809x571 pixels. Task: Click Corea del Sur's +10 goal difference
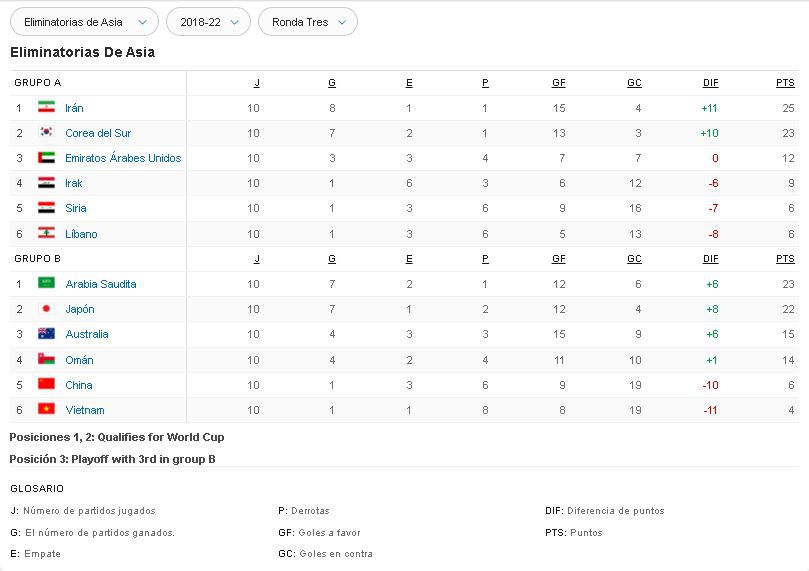click(709, 133)
